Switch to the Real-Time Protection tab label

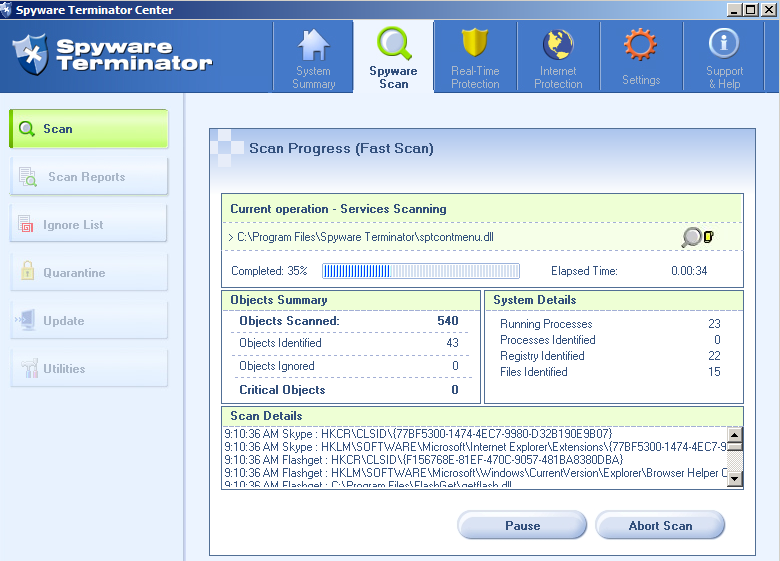(x=475, y=78)
